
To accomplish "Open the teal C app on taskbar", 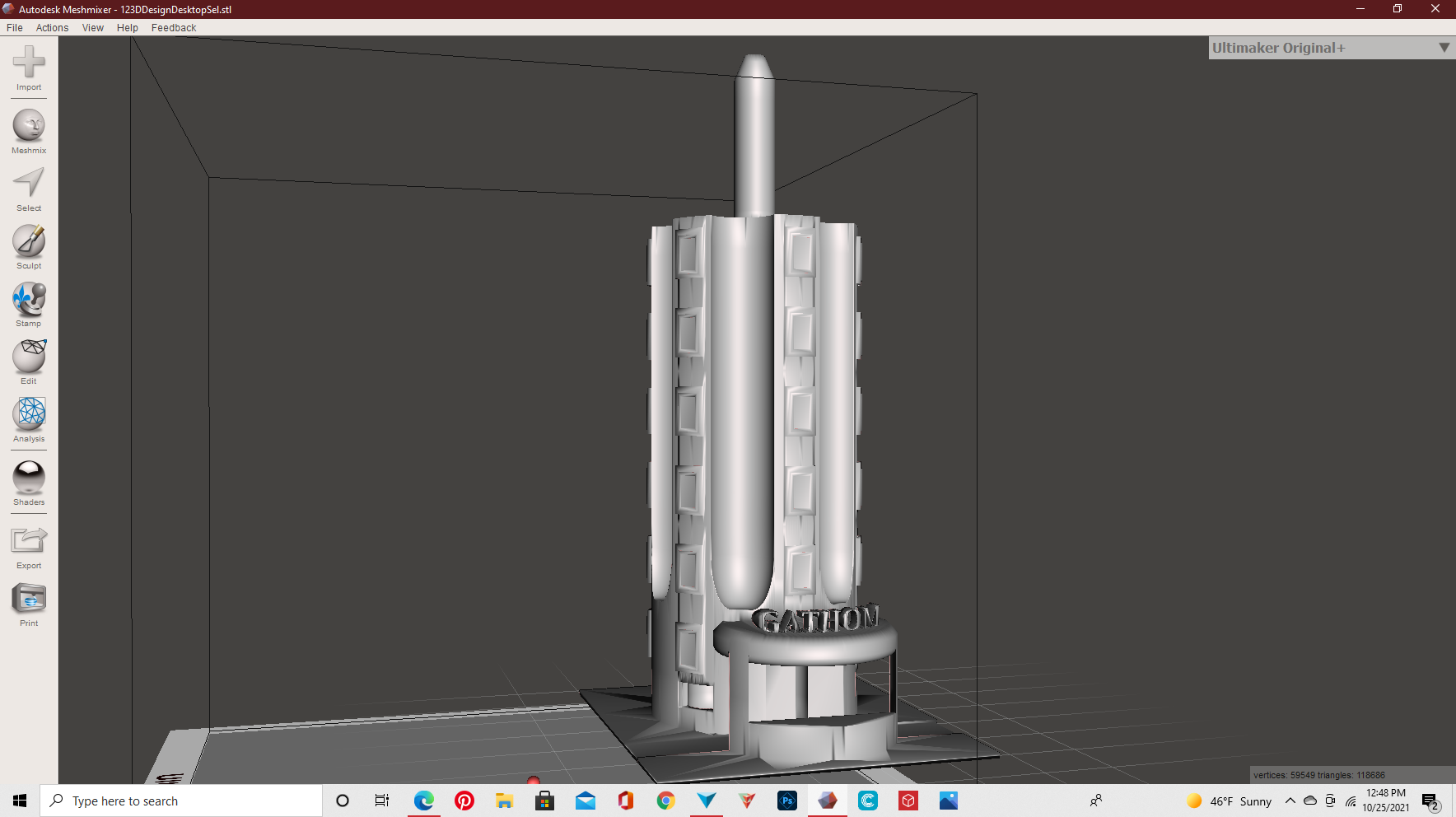I will (x=868, y=801).
